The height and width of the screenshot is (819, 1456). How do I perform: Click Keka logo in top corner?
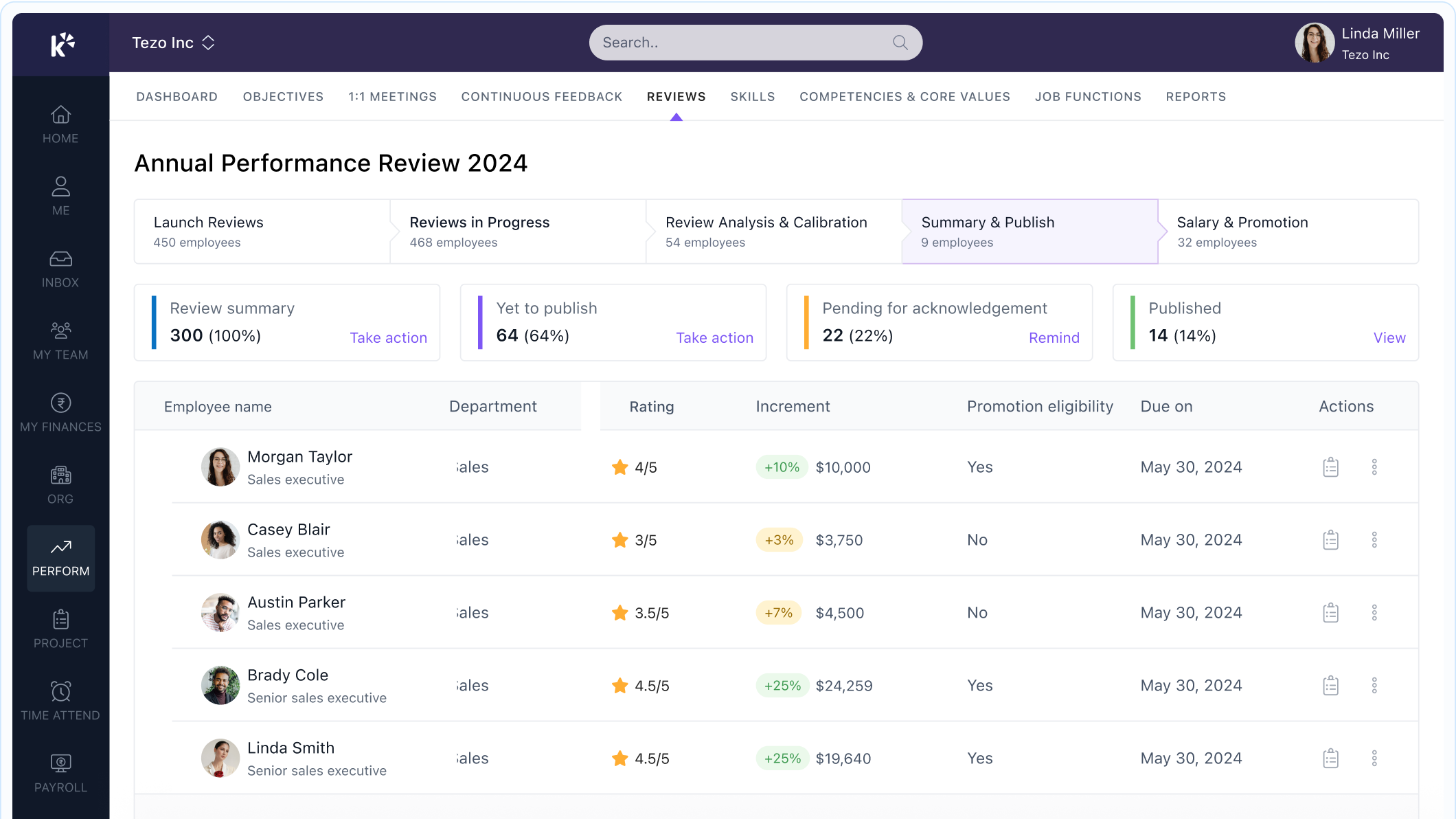(62, 44)
